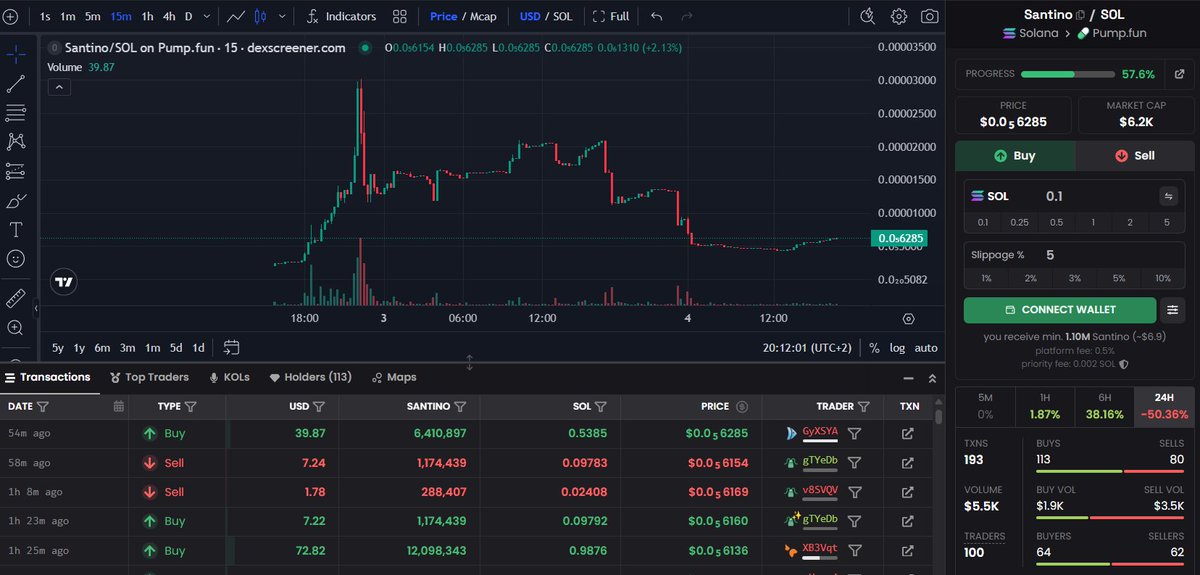Open the Maps tab
The image size is (1200, 575).
pyautogui.click(x=393, y=377)
